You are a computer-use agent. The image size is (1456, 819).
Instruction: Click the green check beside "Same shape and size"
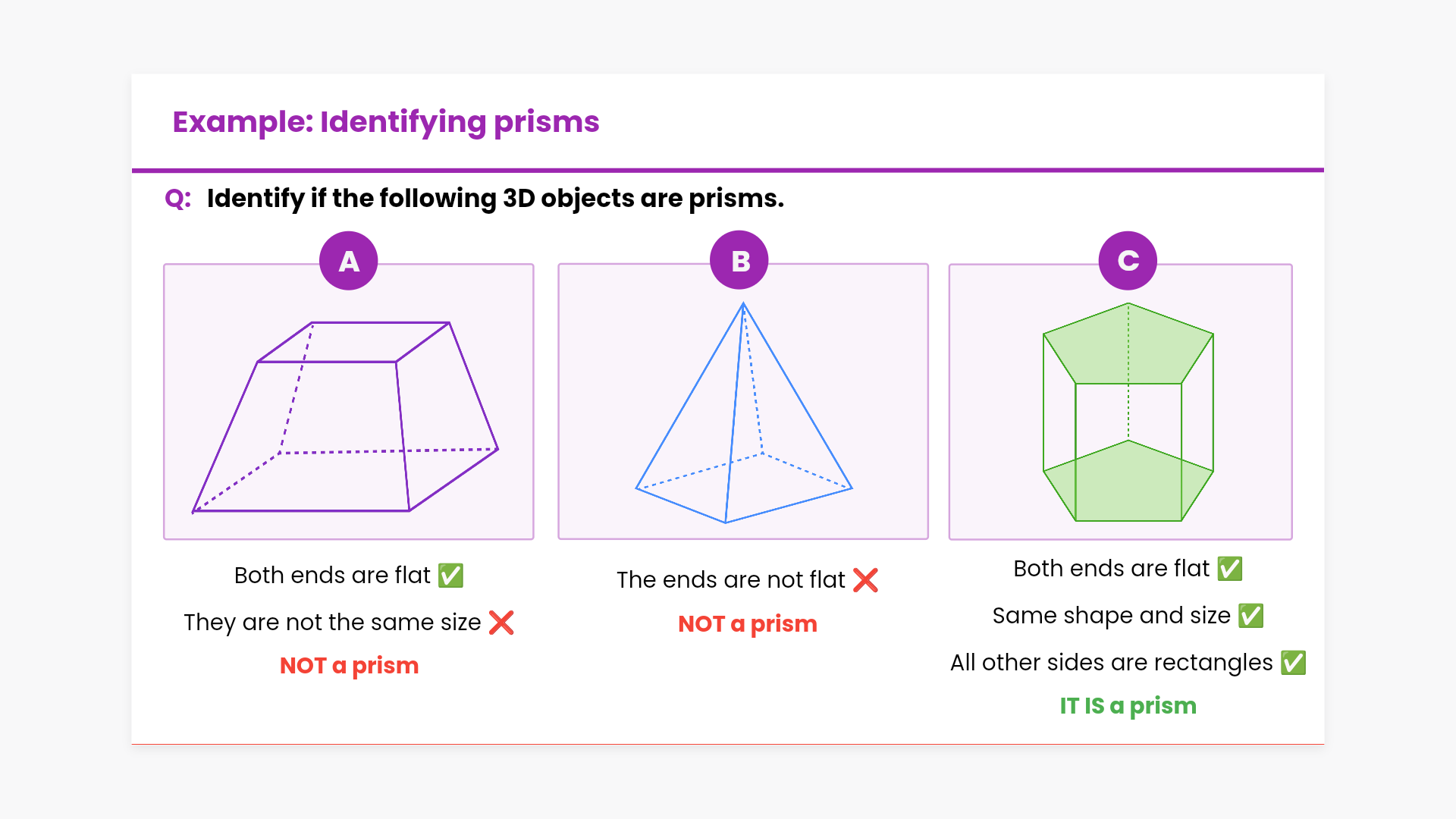click(x=1250, y=616)
